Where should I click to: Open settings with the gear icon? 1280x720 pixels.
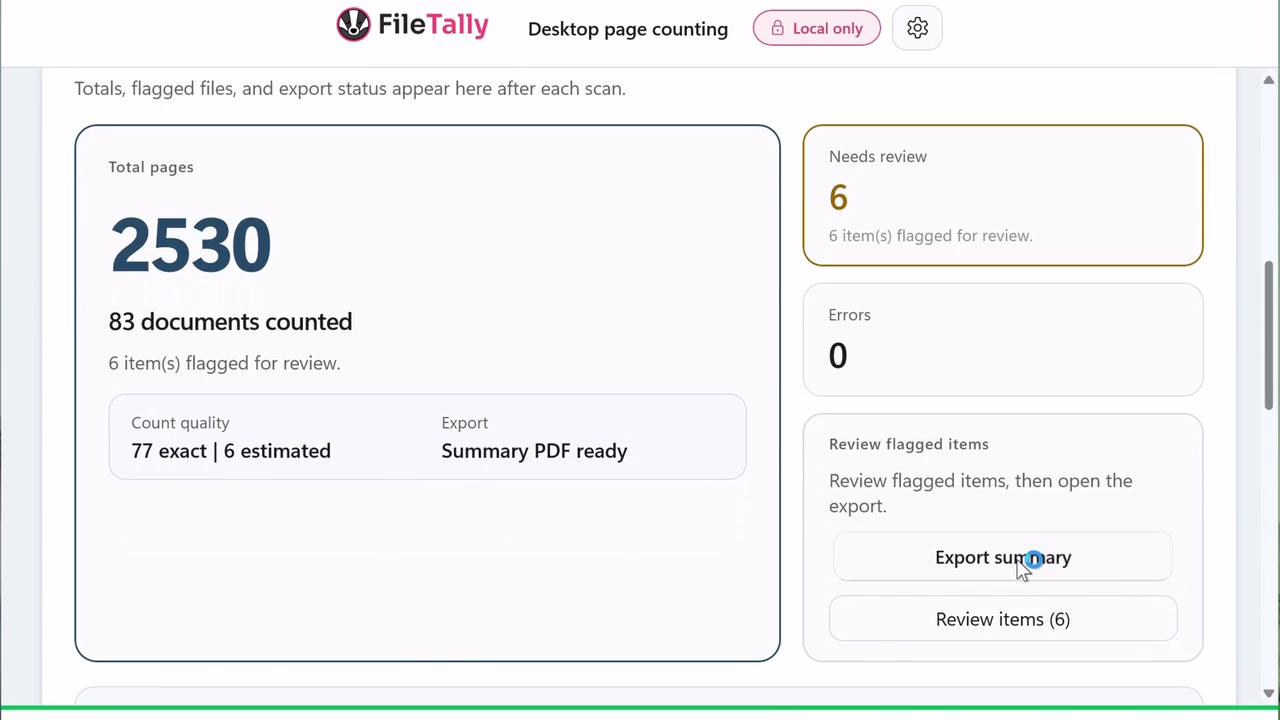917,28
